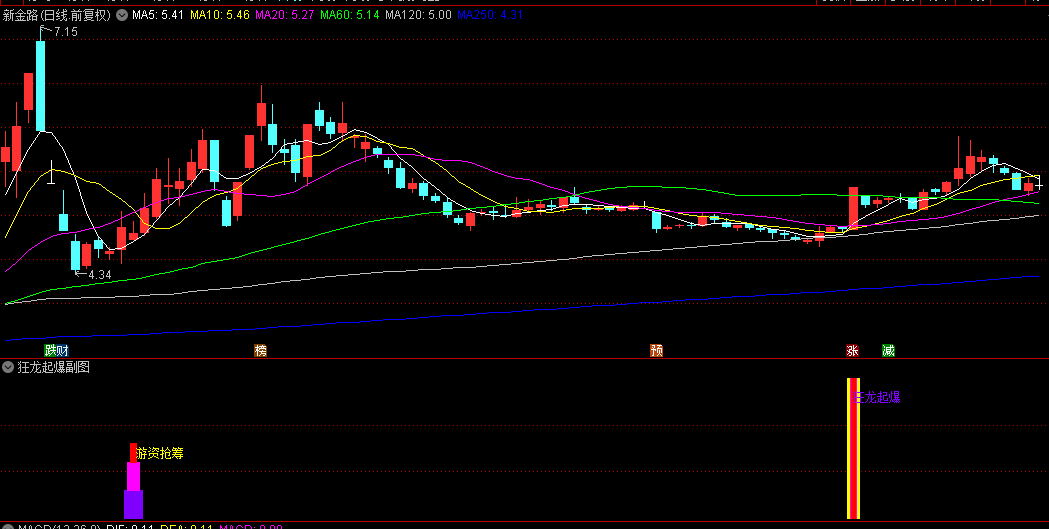Image resolution: width=1049 pixels, height=529 pixels.
Task: Select the large red candlestick above the 涨 marker
Action: 853,207
